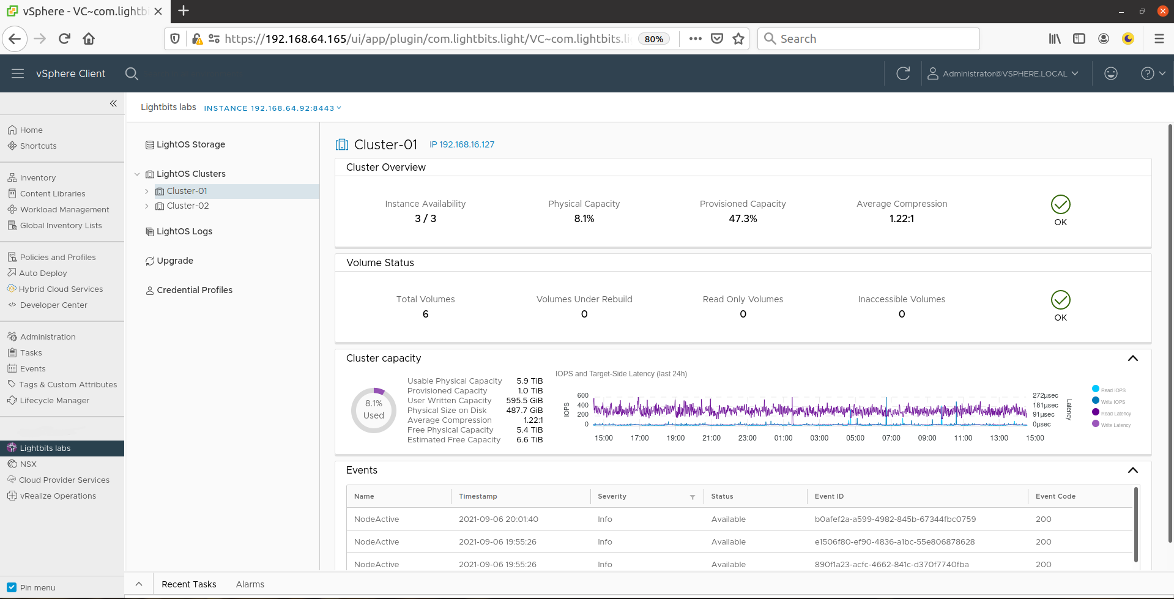1174x600 pixels.
Task: Open the Recent Tasks tab
Action: (x=189, y=584)
